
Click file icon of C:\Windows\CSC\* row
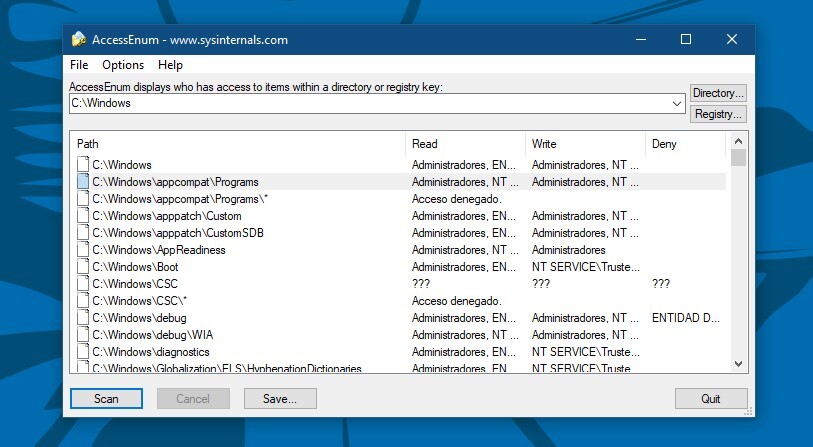[83, 301]
